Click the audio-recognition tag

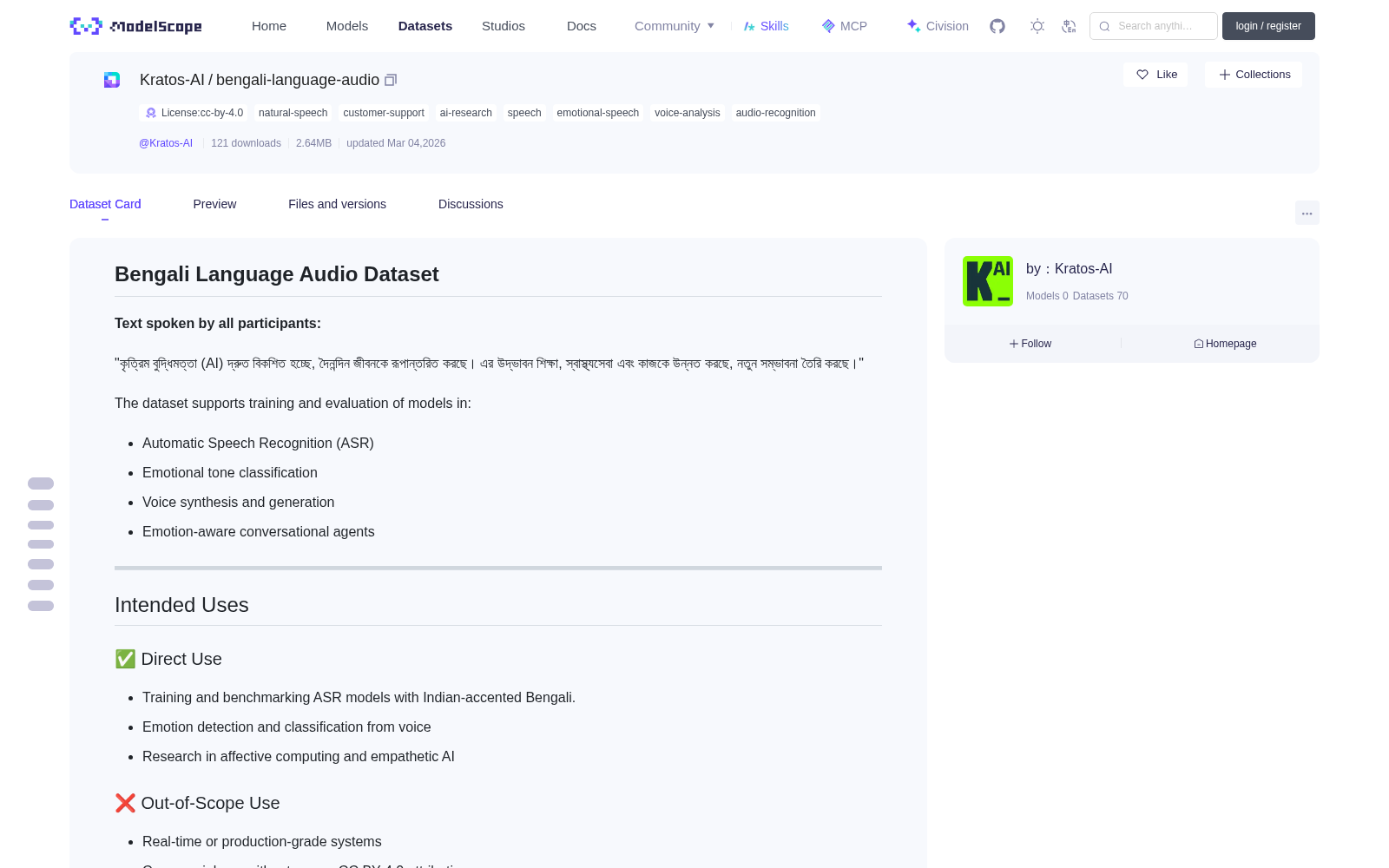tap(776, 113)
